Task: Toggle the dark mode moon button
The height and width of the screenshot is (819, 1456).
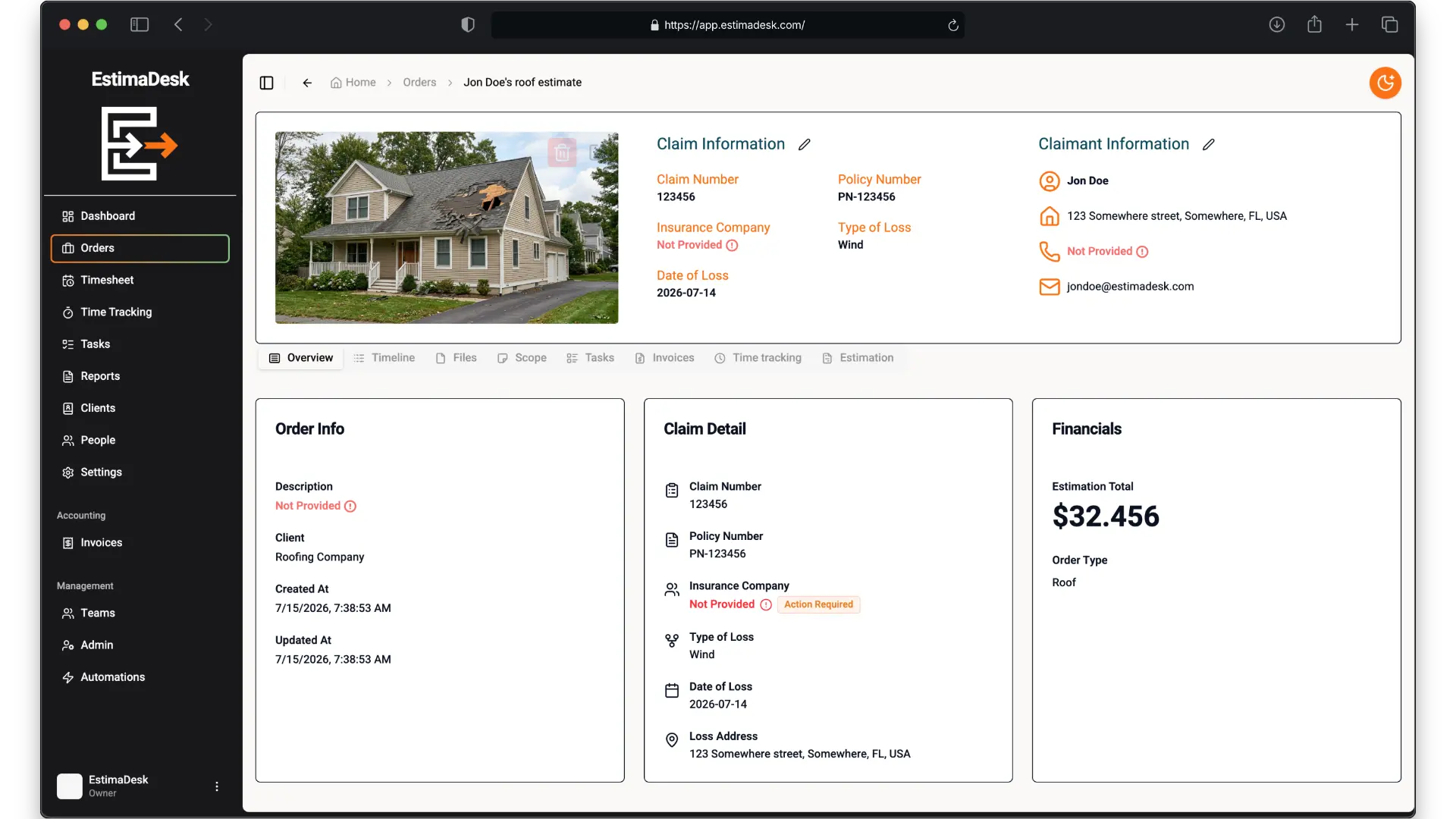Action: click(x=1385, y=83)
